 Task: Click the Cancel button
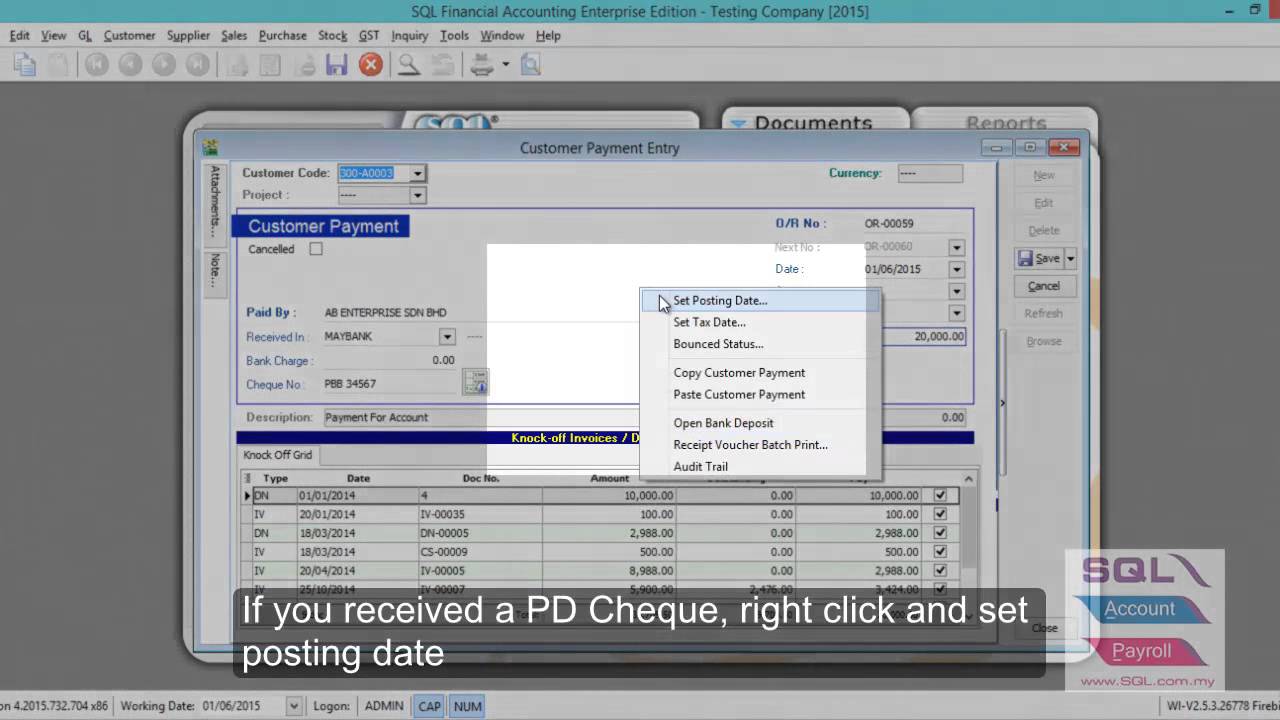click(1043, 286)
